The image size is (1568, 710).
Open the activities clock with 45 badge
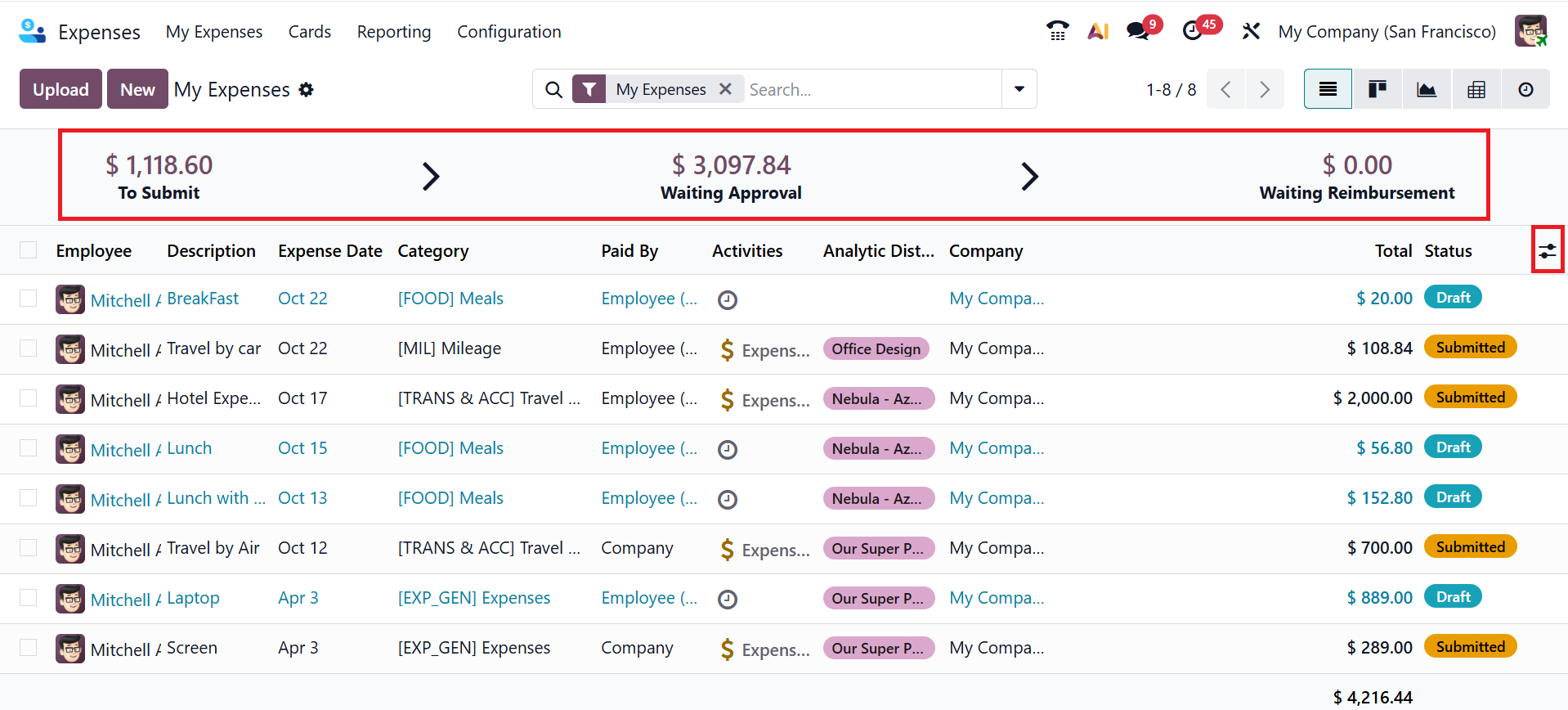point(1194,31)
